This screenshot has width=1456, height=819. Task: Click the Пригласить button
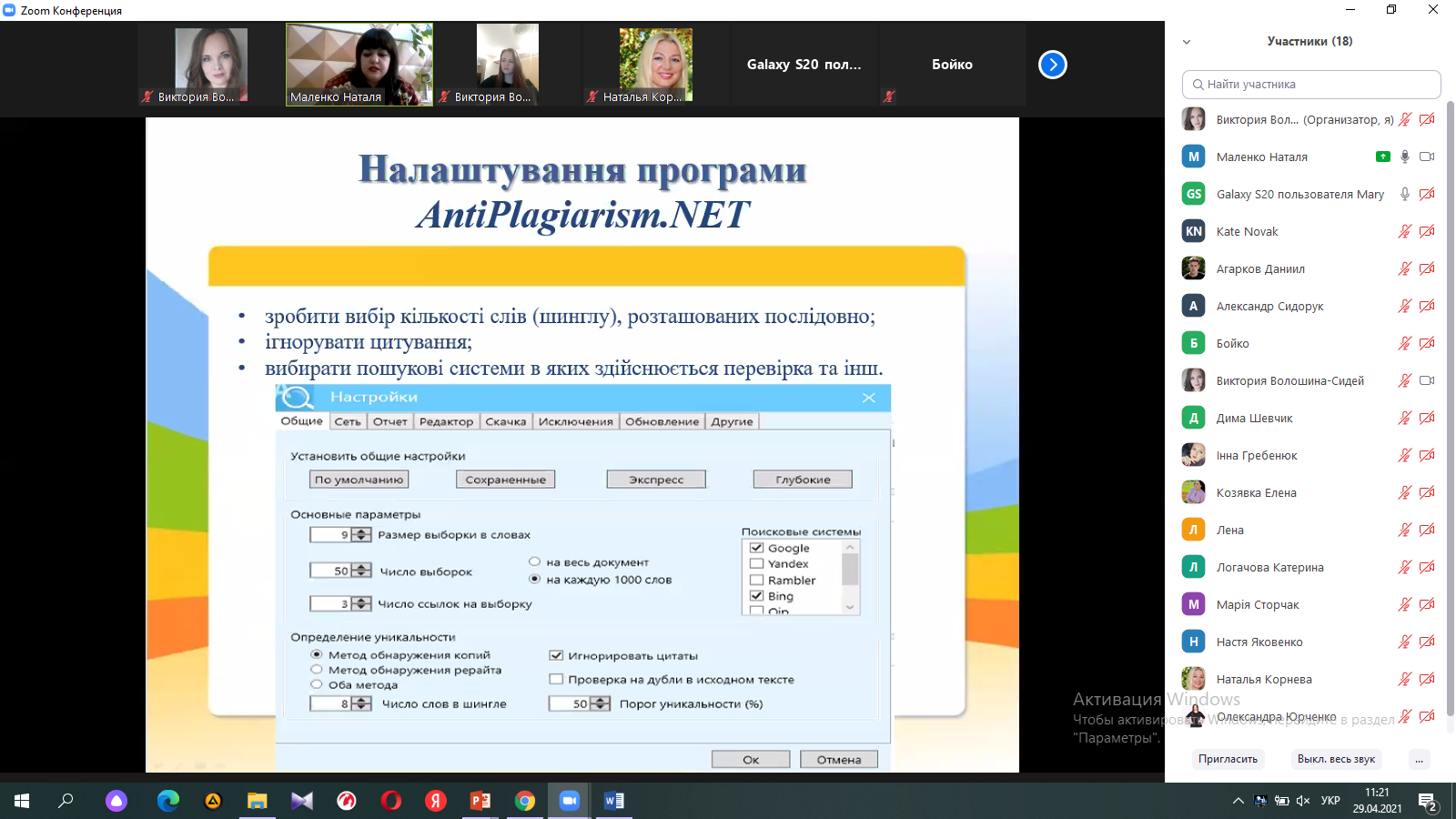tap(1228, 759)
